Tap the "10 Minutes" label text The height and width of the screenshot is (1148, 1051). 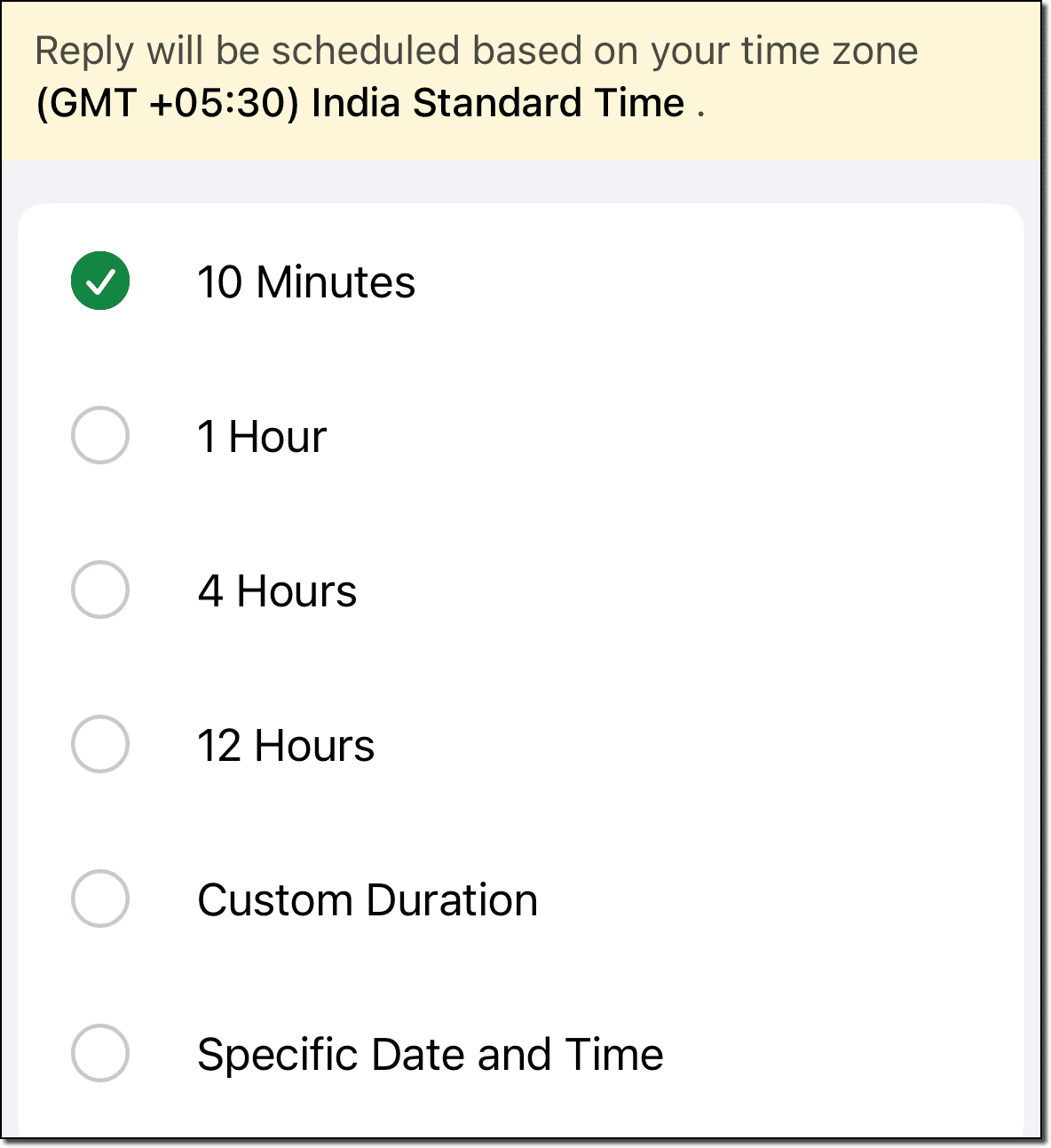coord(306,282)
